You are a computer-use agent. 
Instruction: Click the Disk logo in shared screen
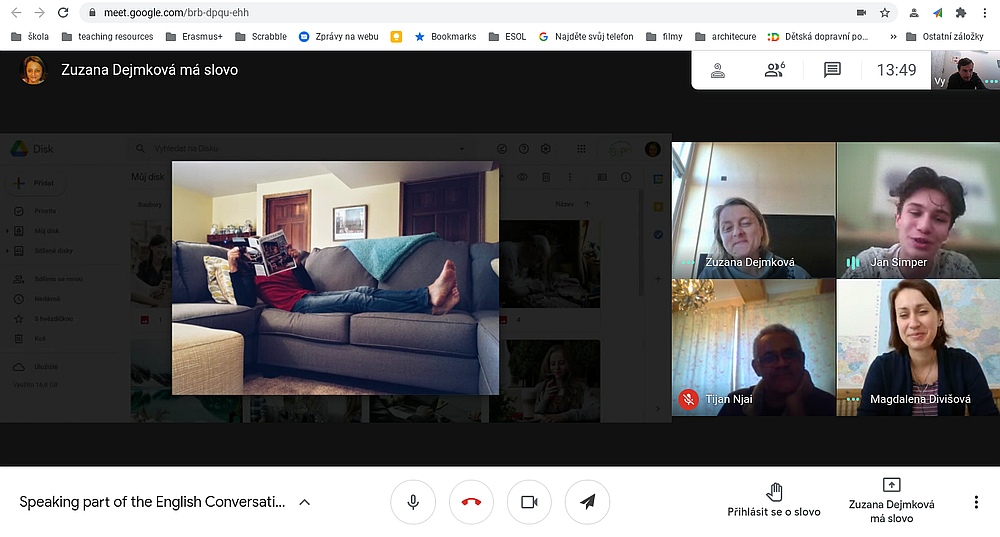click(x=32, y=149)
